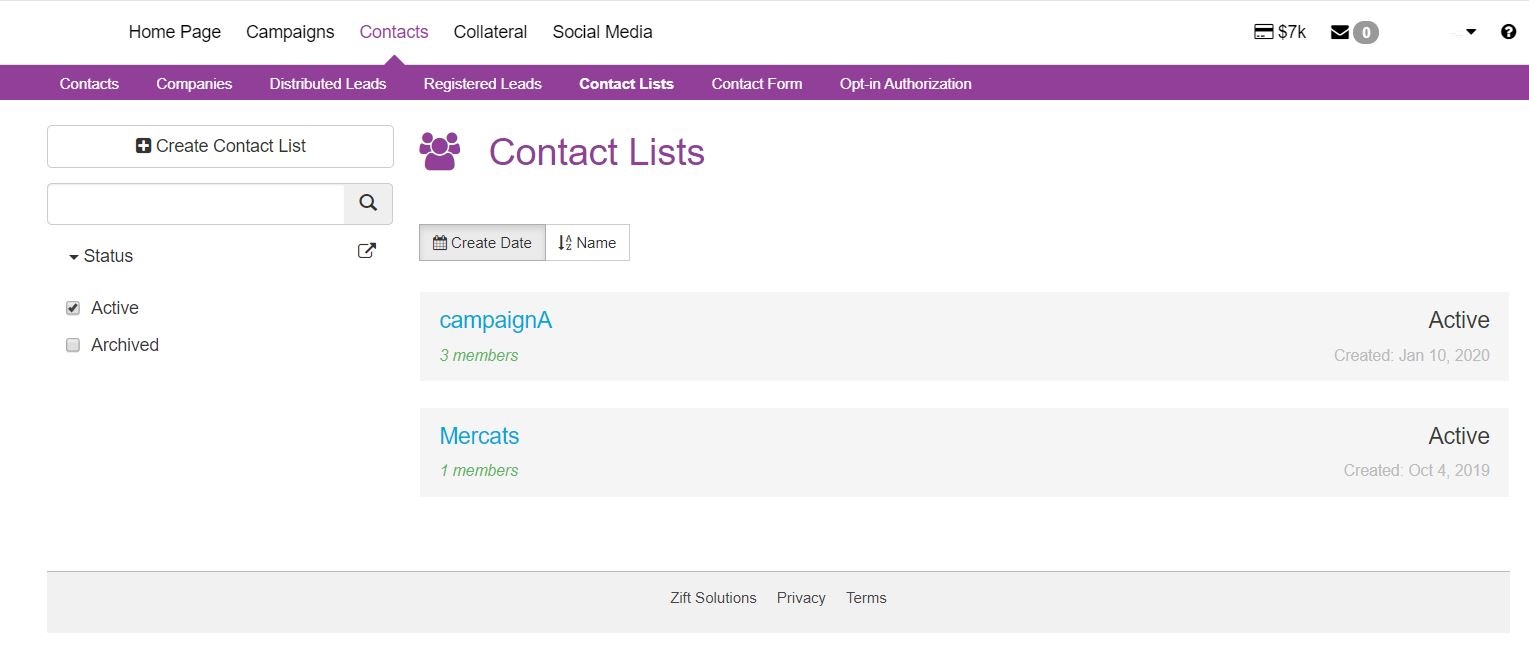
Task: Open filters in new window via external link icon
Action: pyautogui.click(x=366, y=250)
